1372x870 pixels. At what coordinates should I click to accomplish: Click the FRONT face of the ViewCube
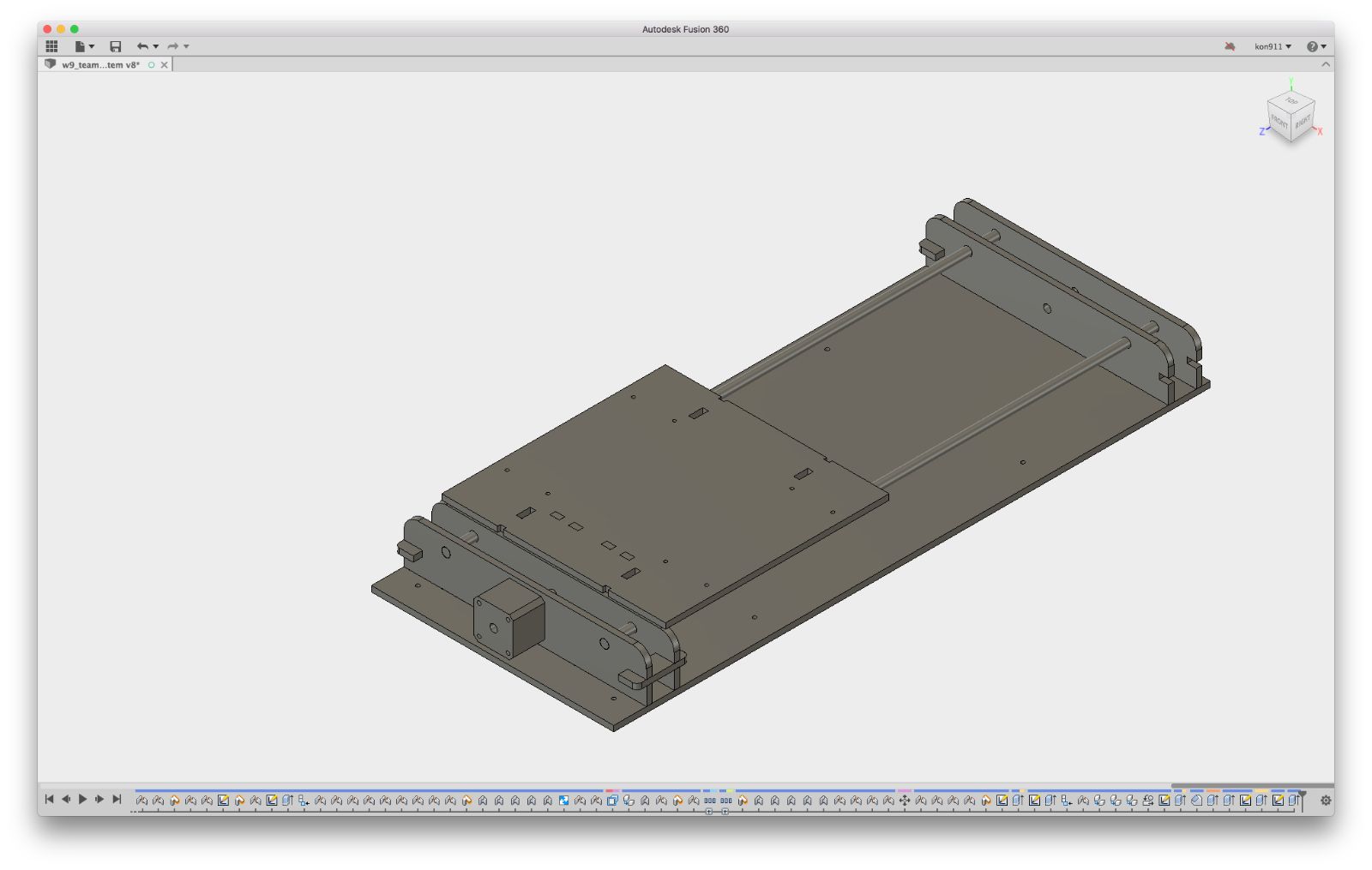tap(1279, 123)
